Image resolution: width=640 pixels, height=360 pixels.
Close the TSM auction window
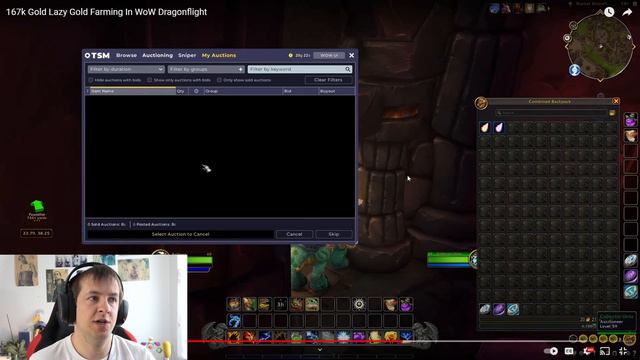351,55
